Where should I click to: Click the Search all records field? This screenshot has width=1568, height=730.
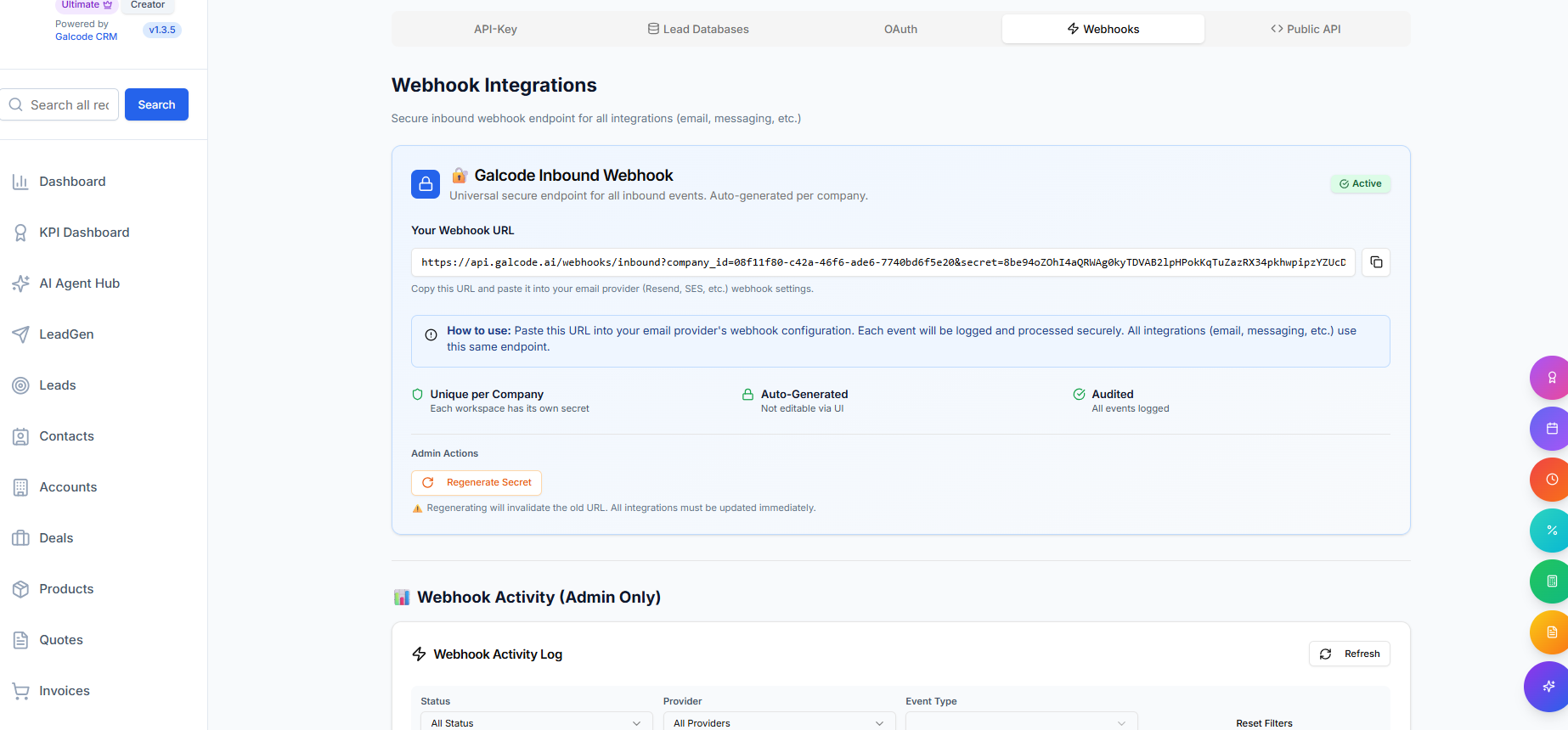coord(59,104)
